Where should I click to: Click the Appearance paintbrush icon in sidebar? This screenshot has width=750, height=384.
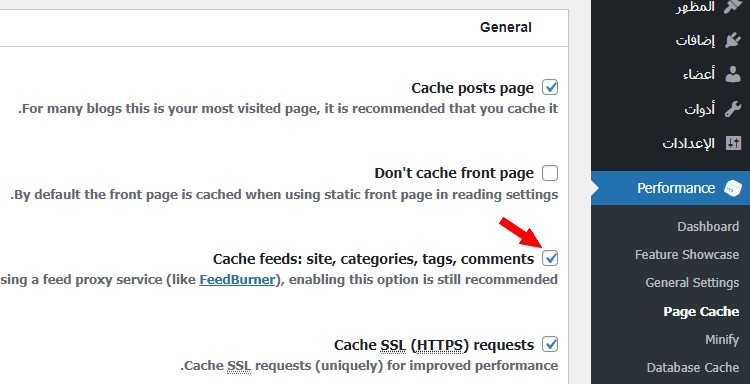pyautogui.click(x=733, y=7)
